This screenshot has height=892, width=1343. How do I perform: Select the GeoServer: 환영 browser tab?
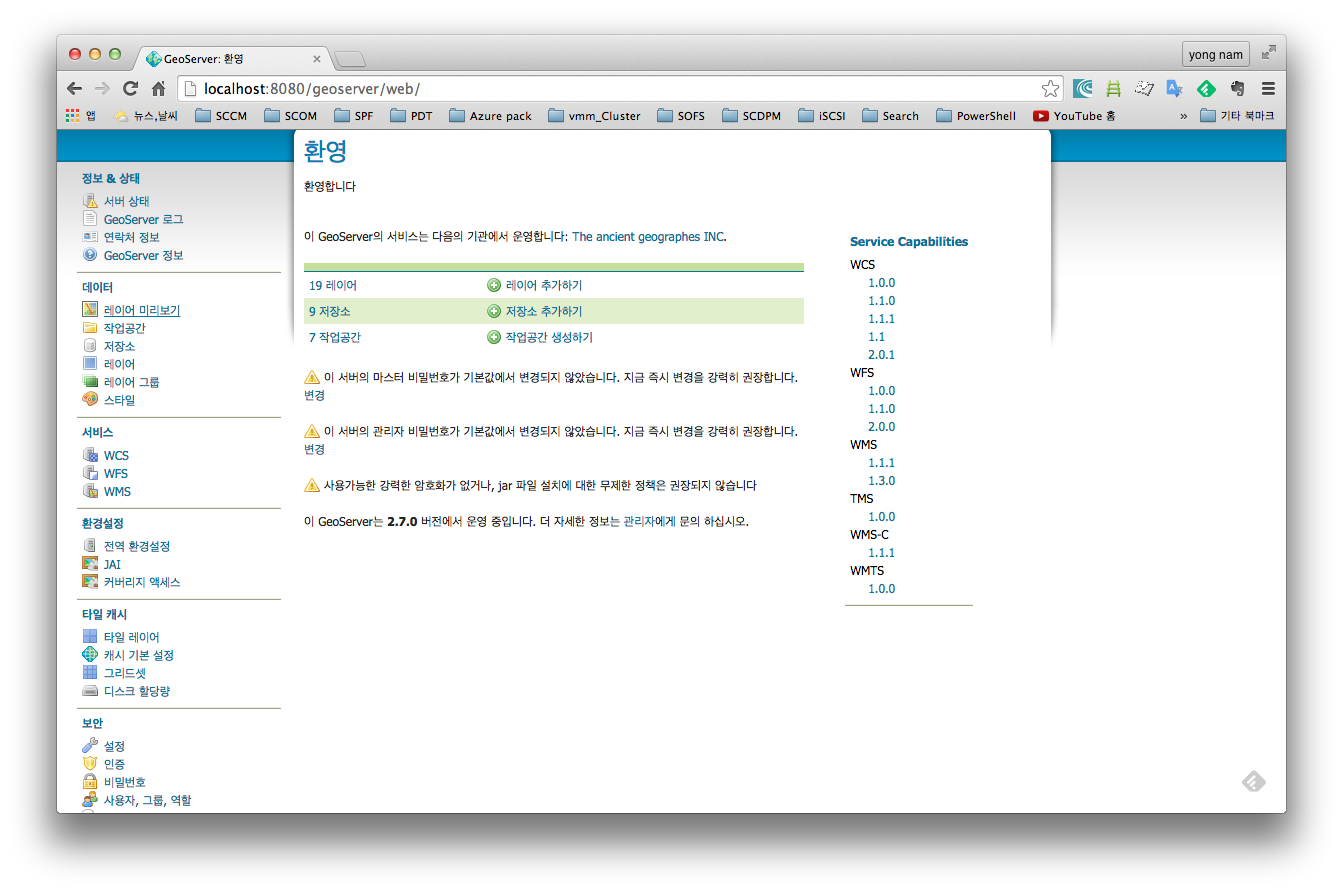[232, 59]
